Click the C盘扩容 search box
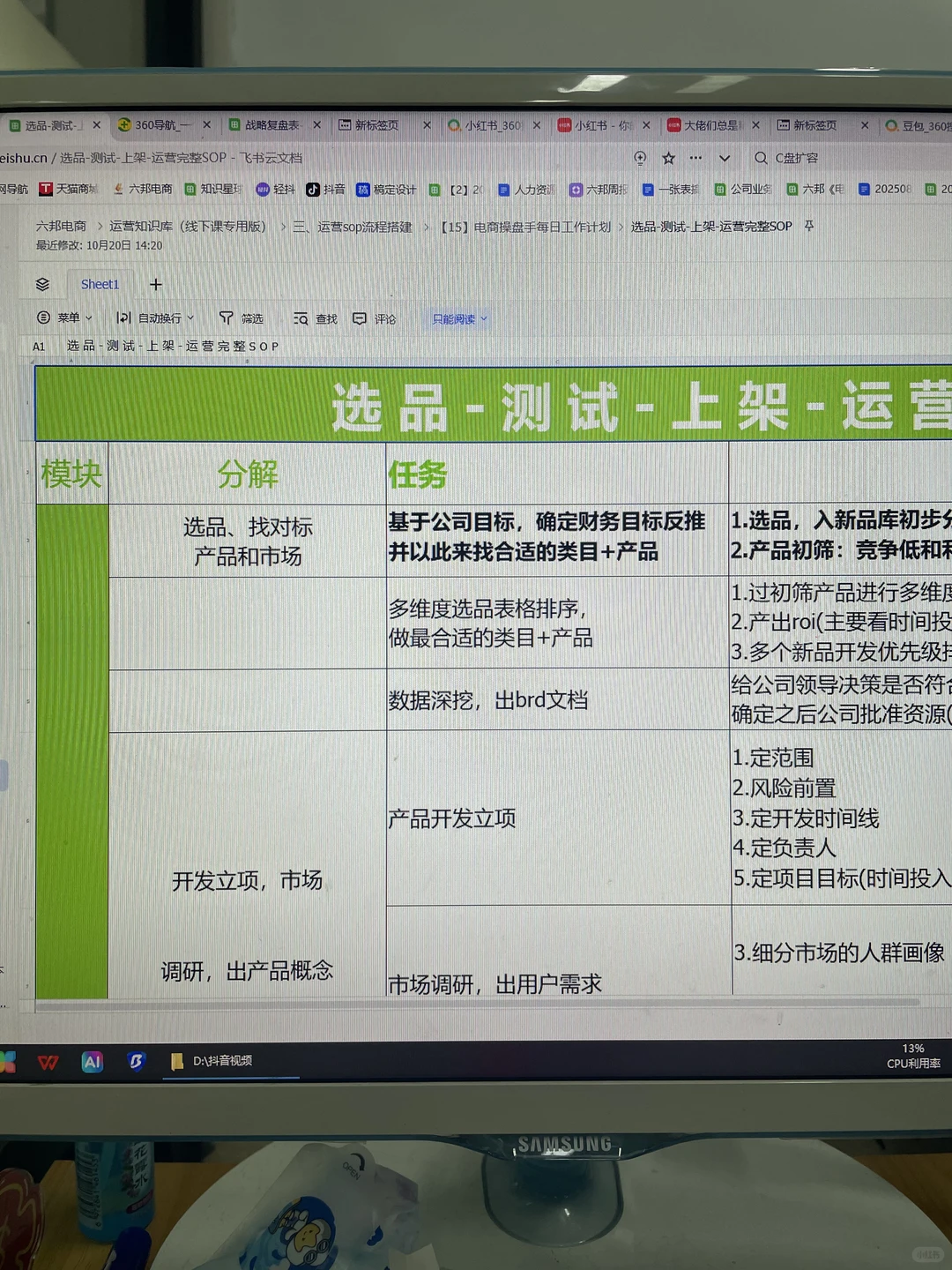The height and width of the screenshot is (1270, 952). tap(798, 158)
